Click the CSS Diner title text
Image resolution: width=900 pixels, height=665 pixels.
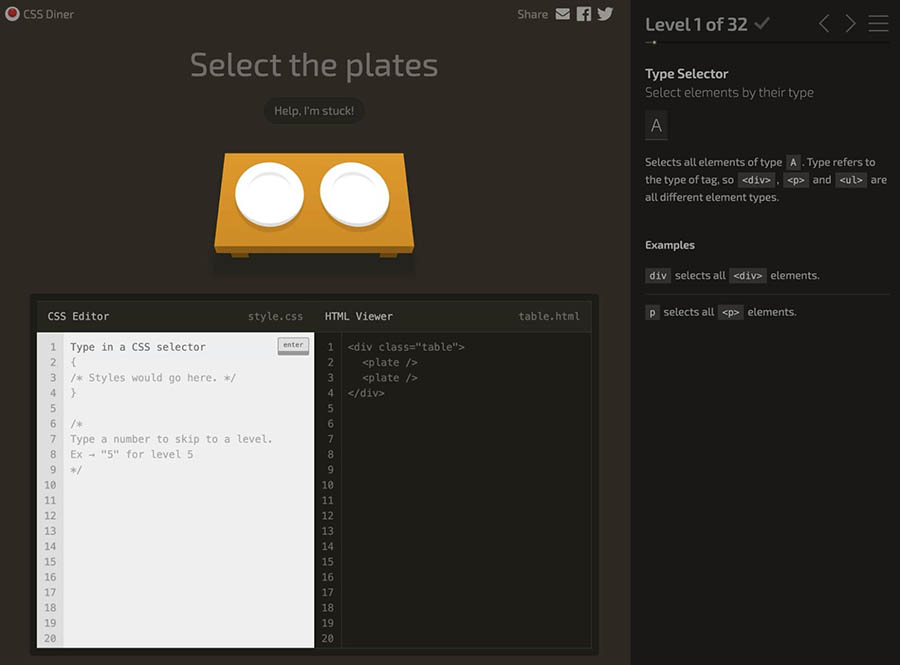(x=48, y=14)
